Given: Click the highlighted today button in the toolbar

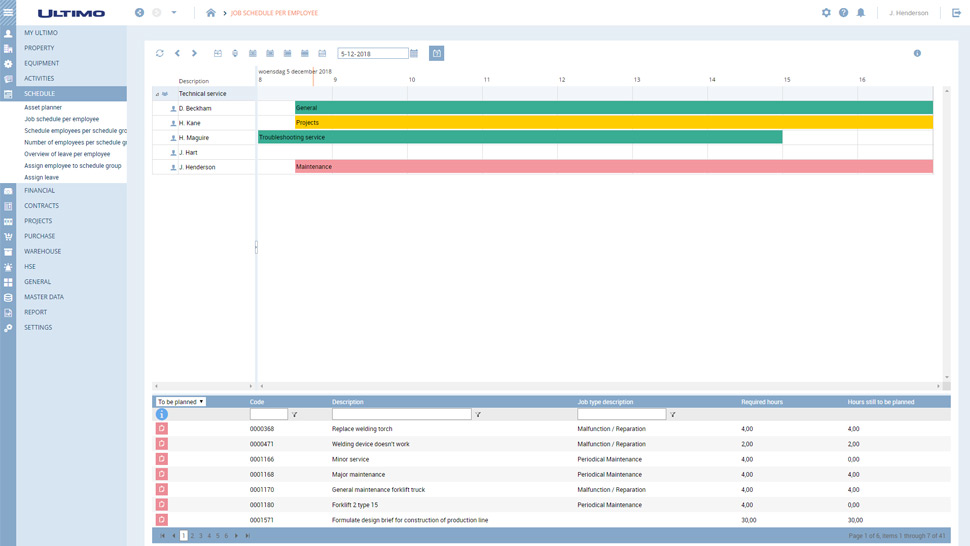Looking at the screenshot, I should point(436,53).
